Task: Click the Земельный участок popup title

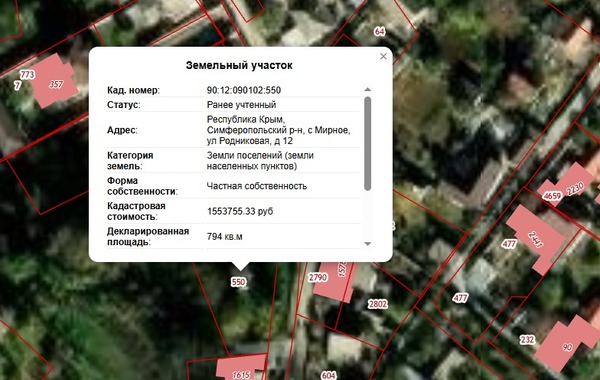Action: click(239, 65)
